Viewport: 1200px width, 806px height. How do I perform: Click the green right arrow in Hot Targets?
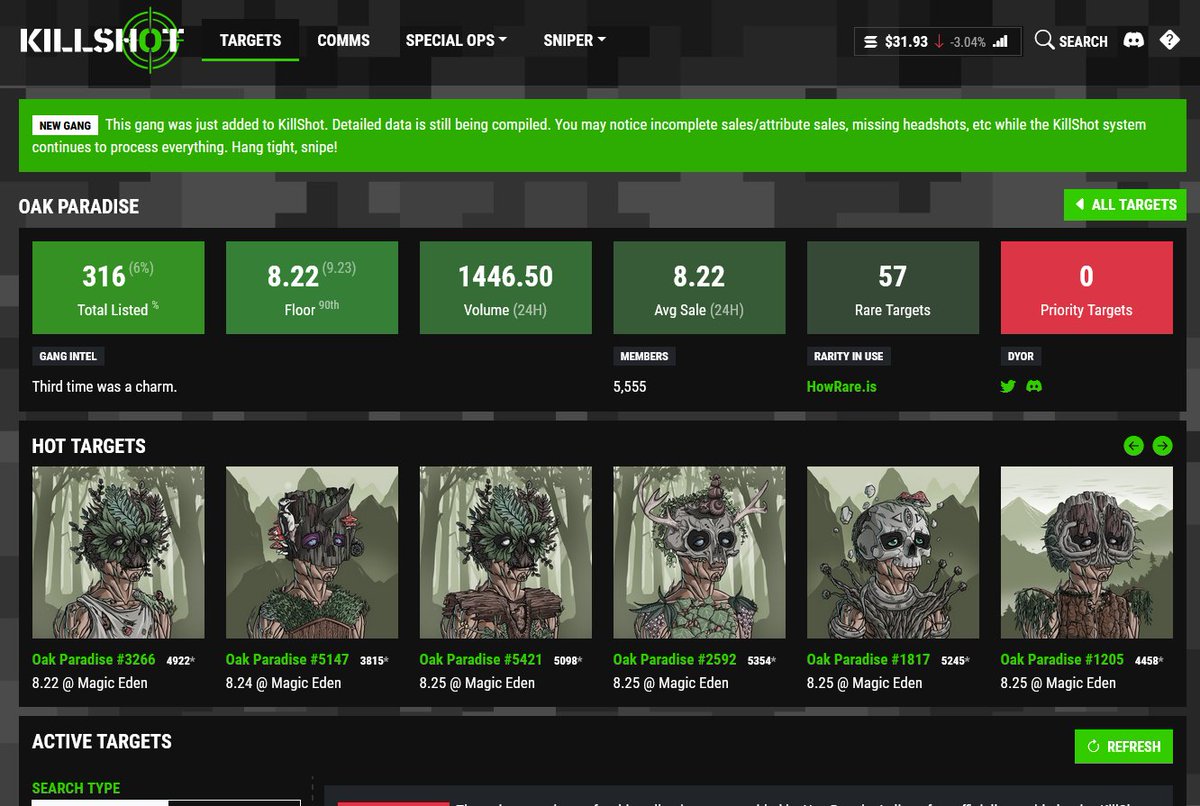pos(1162,446)
